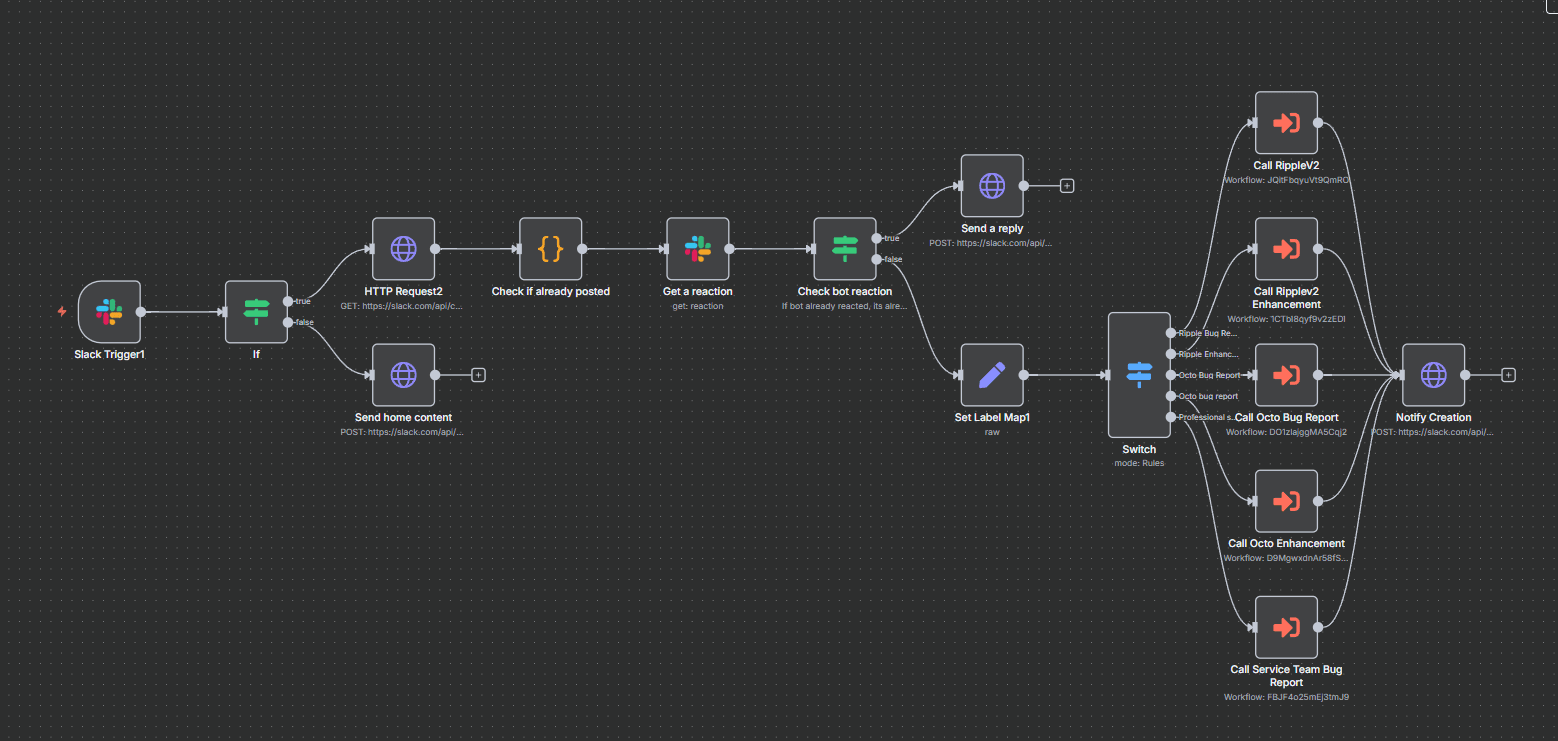This screenshot has height=741, width=1558.
Task: Add a node after Send a reply
Action: click(x=1067, y=186)
